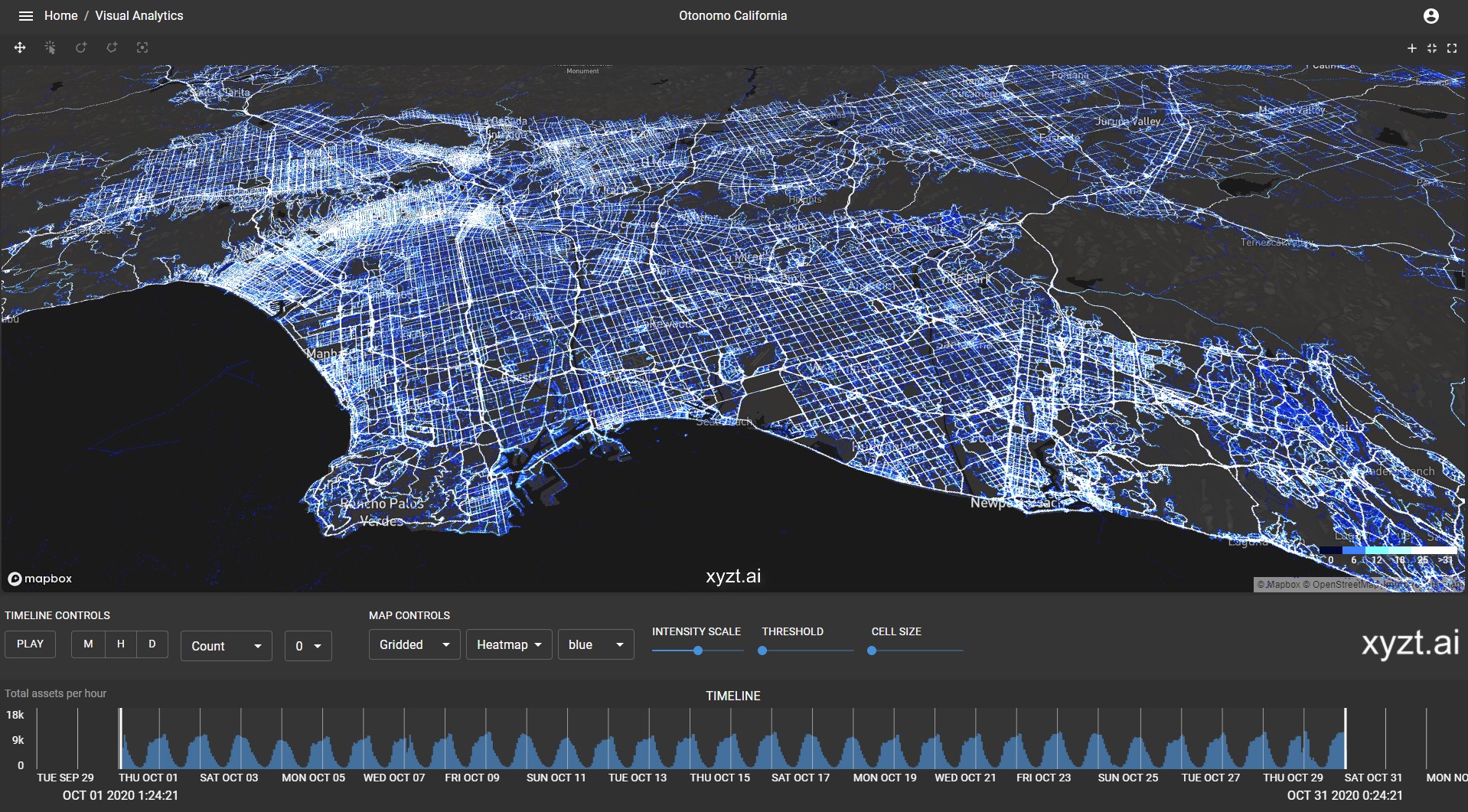This screenshot has width=1468, height=812.
Task: Click the '18k' axis value
Action: [15, 715]
